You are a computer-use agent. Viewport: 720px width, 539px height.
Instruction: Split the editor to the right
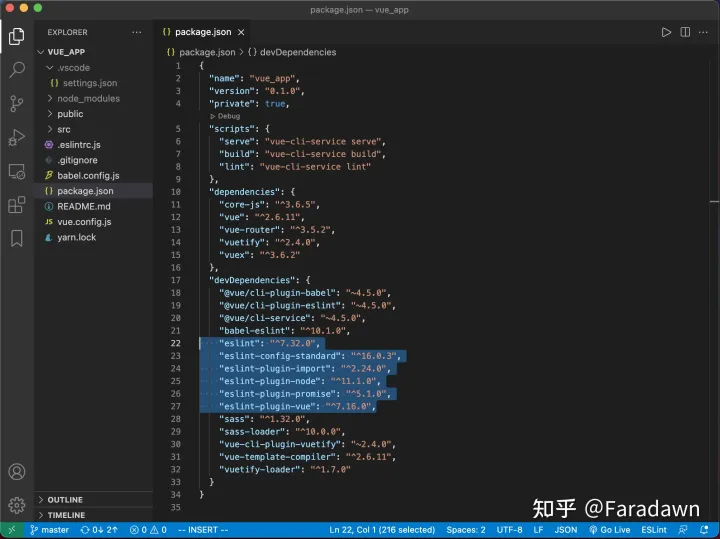click(685, 32)
